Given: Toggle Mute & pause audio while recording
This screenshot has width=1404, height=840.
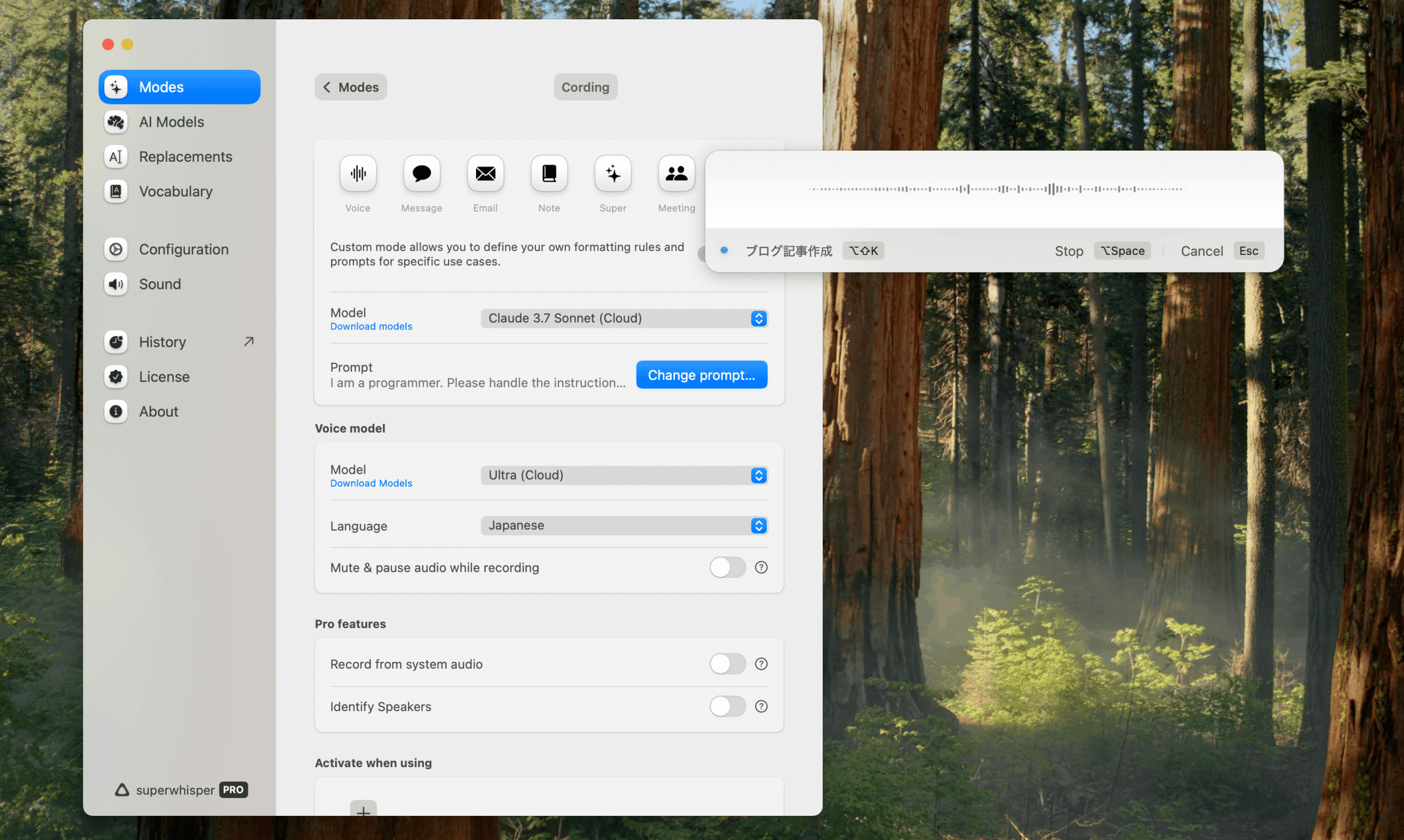Looking at the screenshot, I should 727,567.
